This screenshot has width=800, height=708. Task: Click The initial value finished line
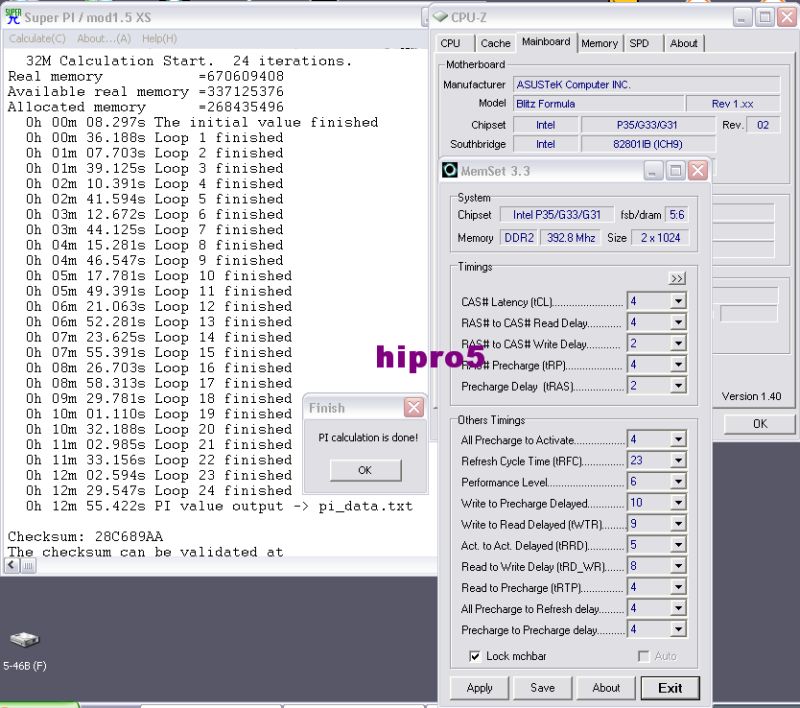coord(202,122)
